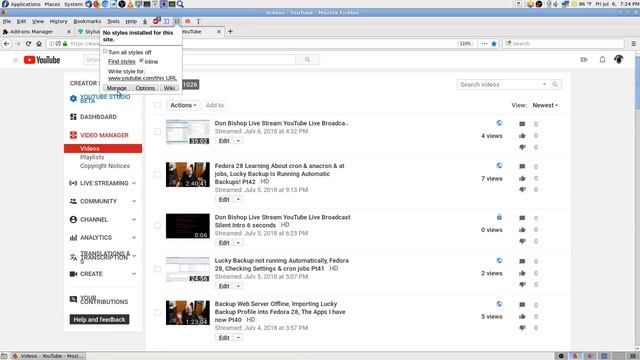Click the thumbs up icon for Fedora 28 video

pos(522,178)
